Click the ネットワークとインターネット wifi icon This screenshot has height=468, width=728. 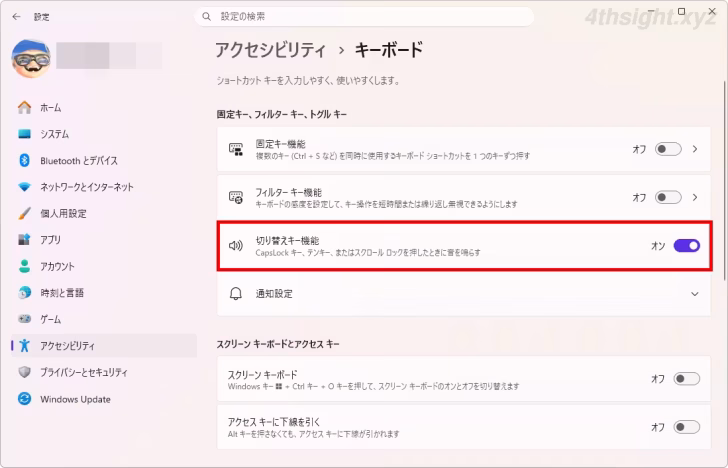pos(24,187)
